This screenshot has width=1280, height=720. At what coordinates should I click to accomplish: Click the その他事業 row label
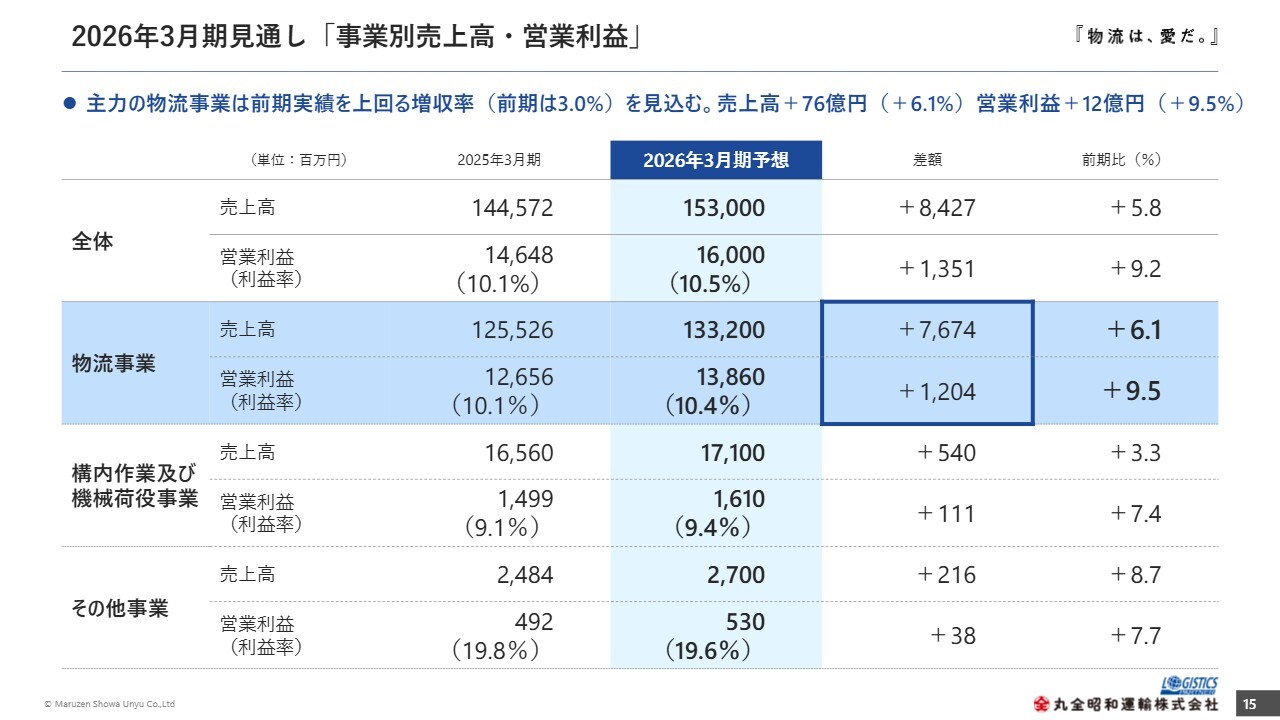[120, 609]
